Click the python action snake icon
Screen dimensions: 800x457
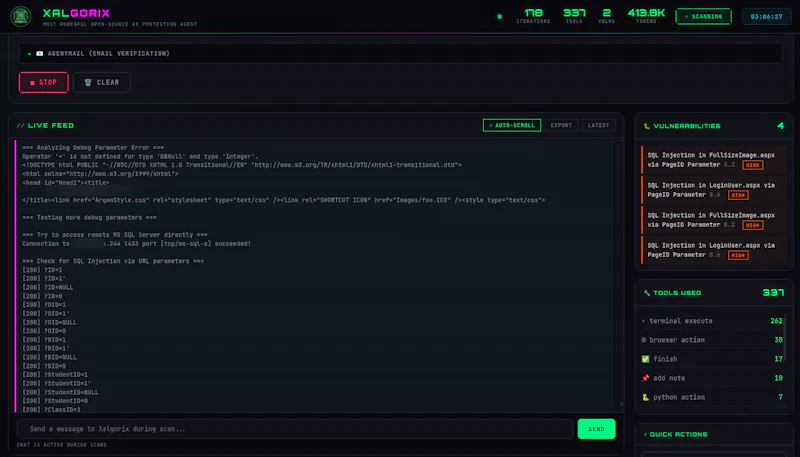click(x=645, y=397)
